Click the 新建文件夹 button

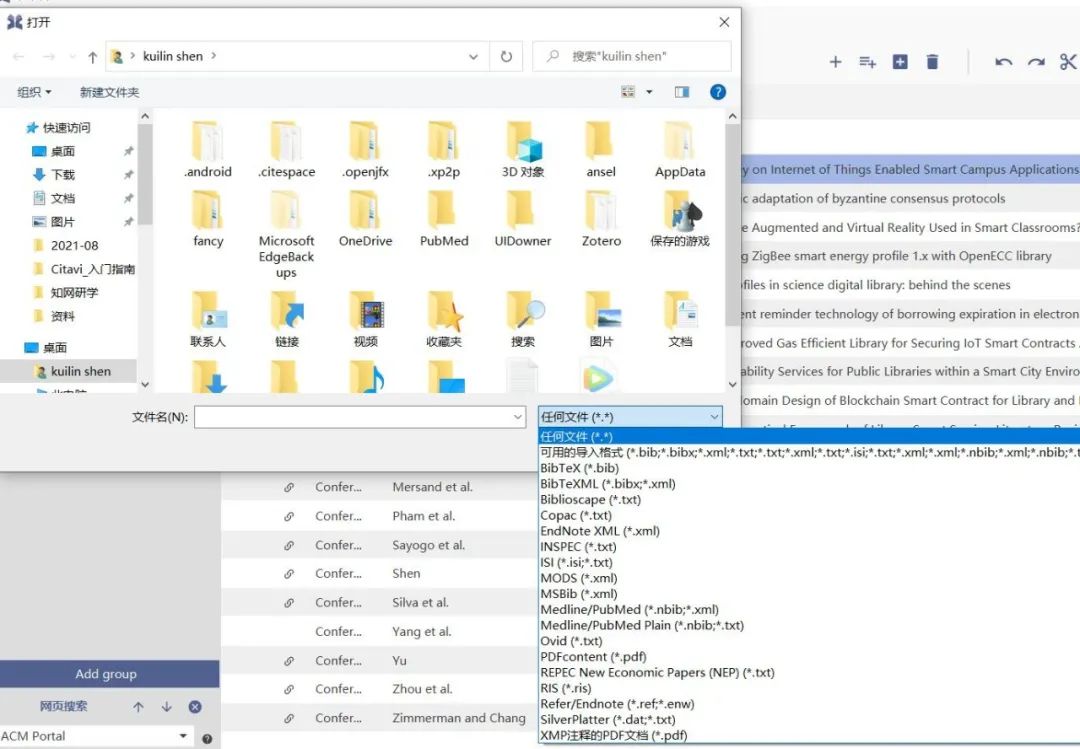[109, 92]
